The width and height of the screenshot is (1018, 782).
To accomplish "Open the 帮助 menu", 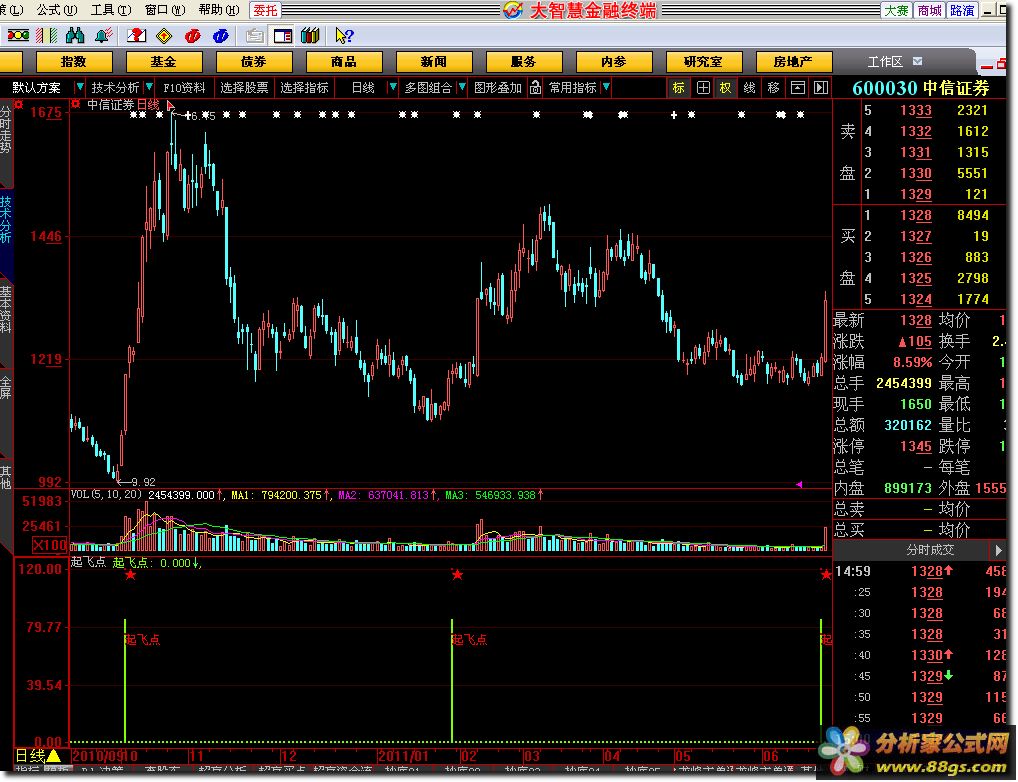I will (x=219, y=10).
